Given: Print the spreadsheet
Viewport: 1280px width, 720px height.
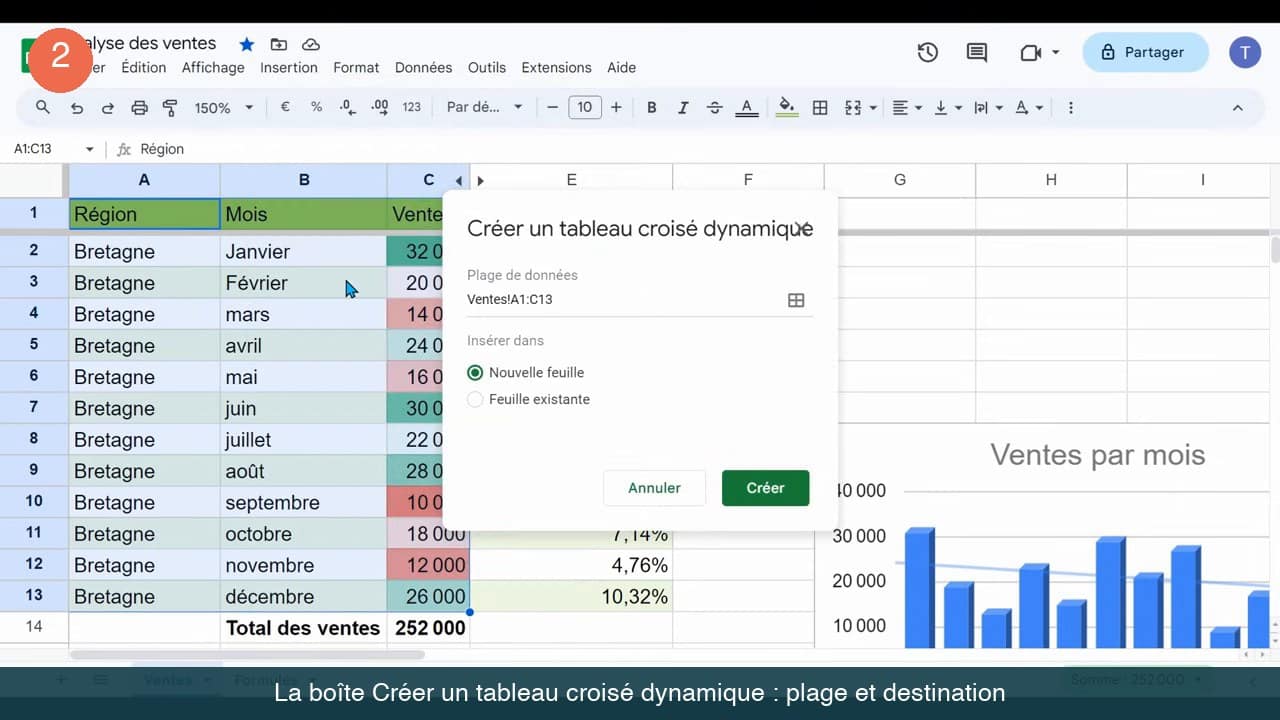Looking at the screenshot, I should [x=140, y=107].
